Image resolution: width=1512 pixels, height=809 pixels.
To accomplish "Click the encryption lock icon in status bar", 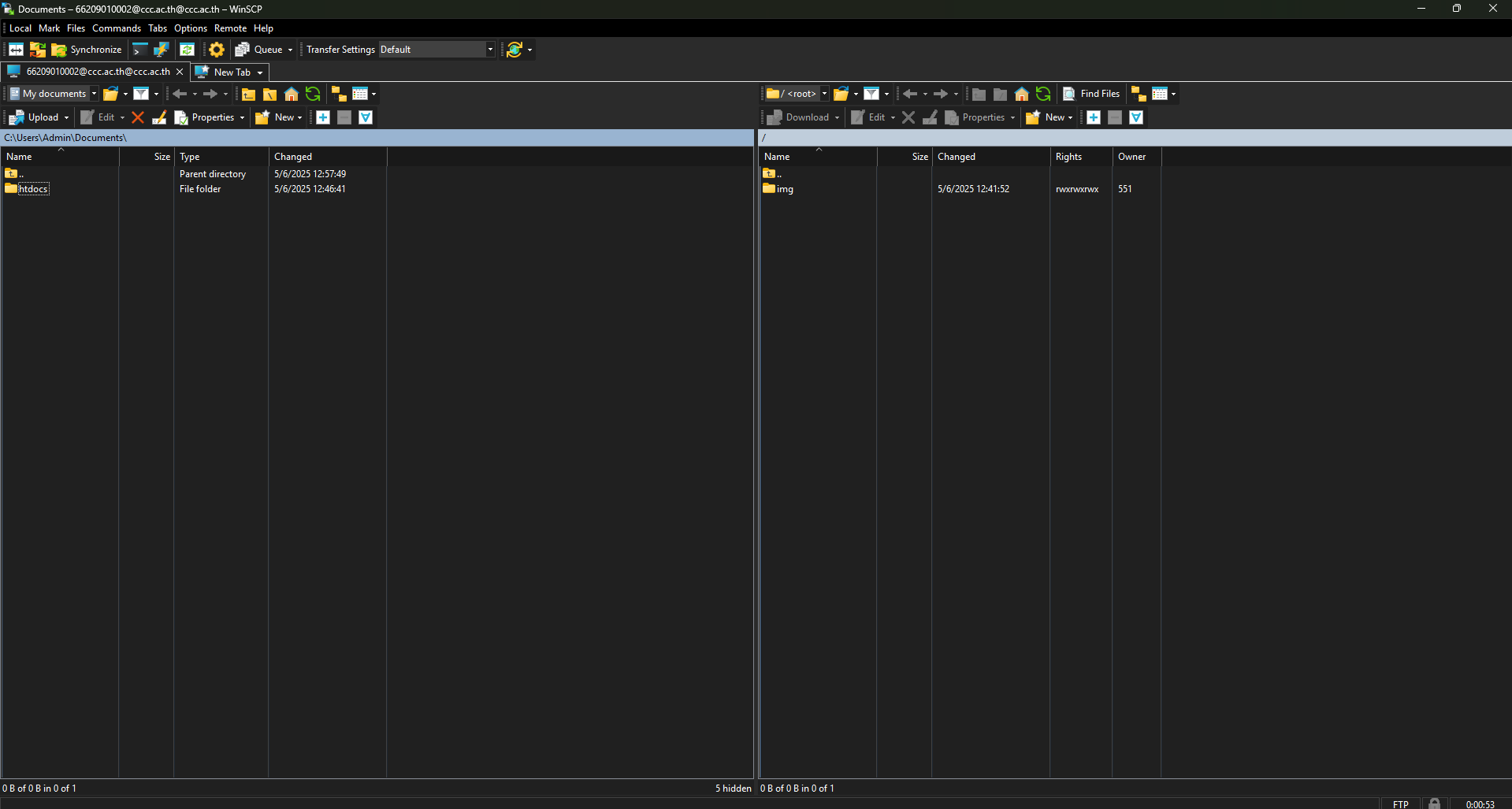I will [1435, 803].
